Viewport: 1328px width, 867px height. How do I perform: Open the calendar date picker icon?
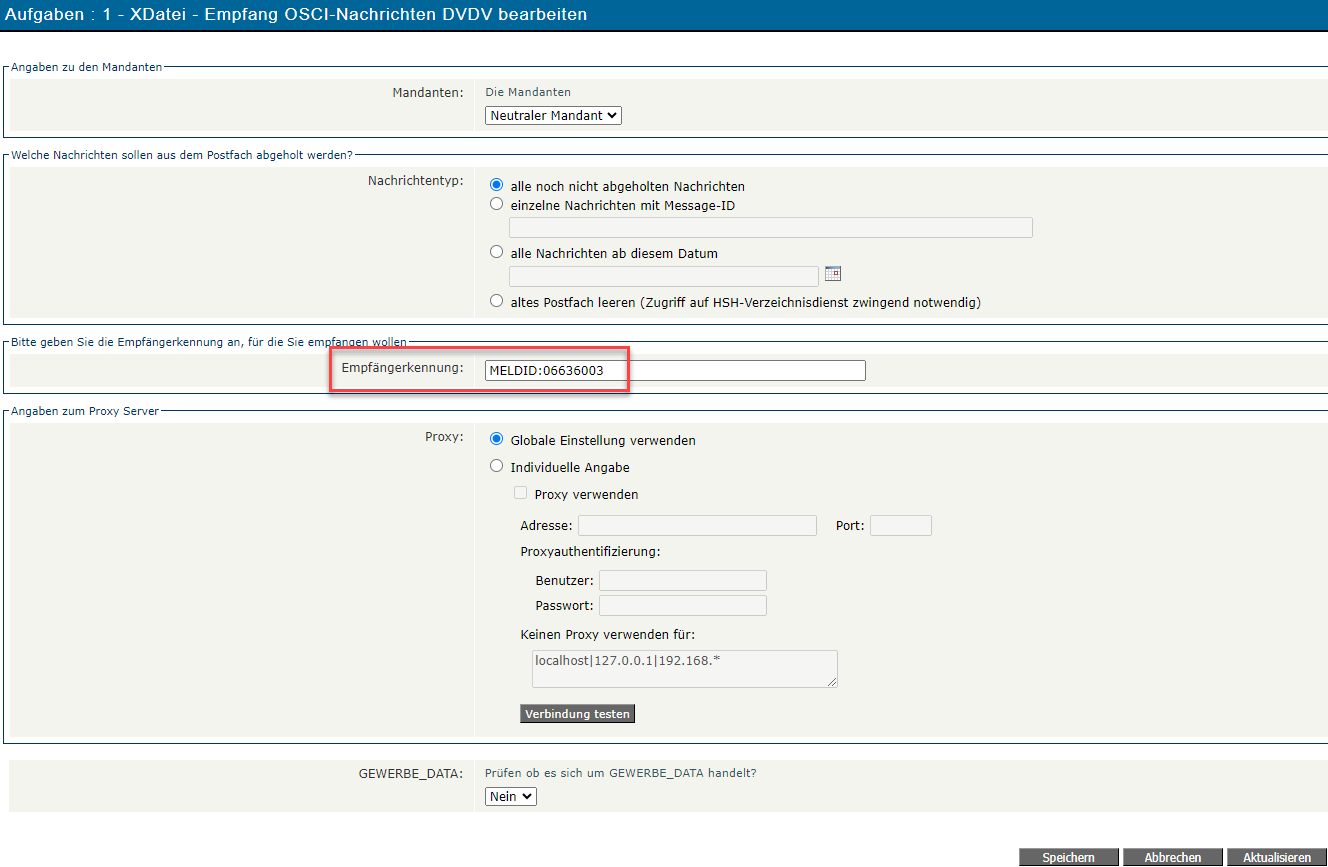point(833,274)
